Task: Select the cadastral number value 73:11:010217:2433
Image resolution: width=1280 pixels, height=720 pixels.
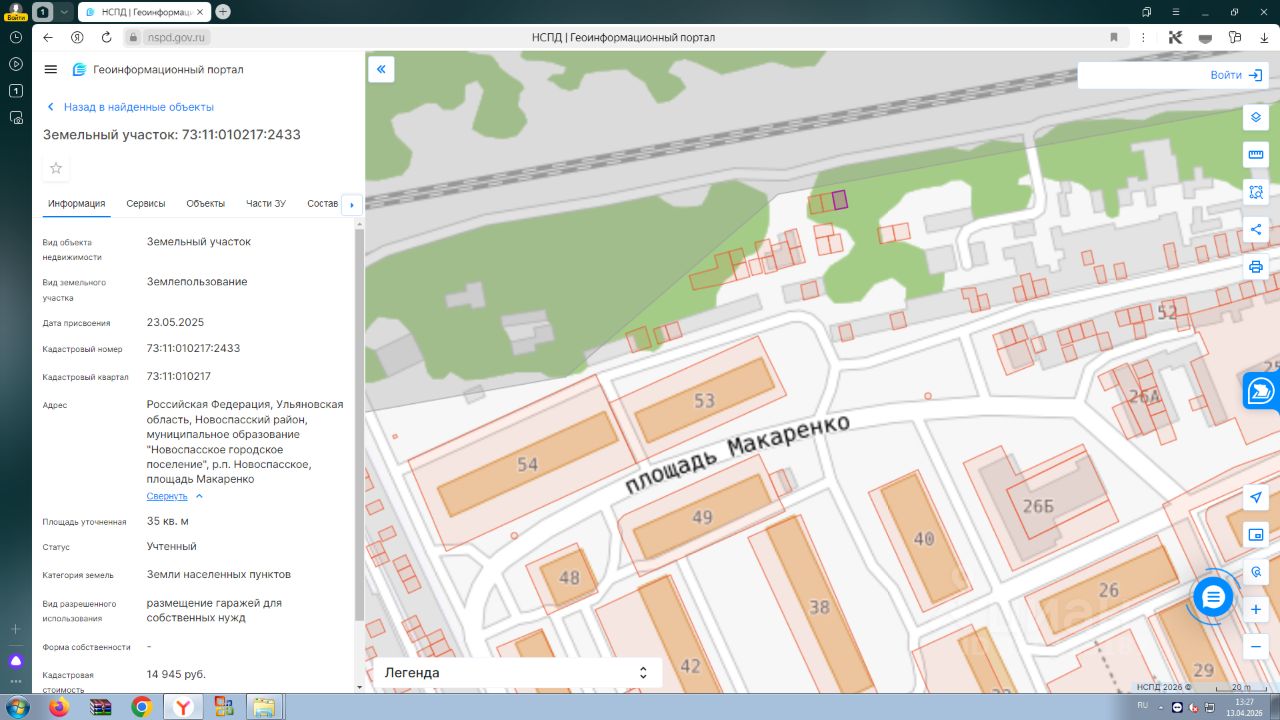Action: [193, 348]
